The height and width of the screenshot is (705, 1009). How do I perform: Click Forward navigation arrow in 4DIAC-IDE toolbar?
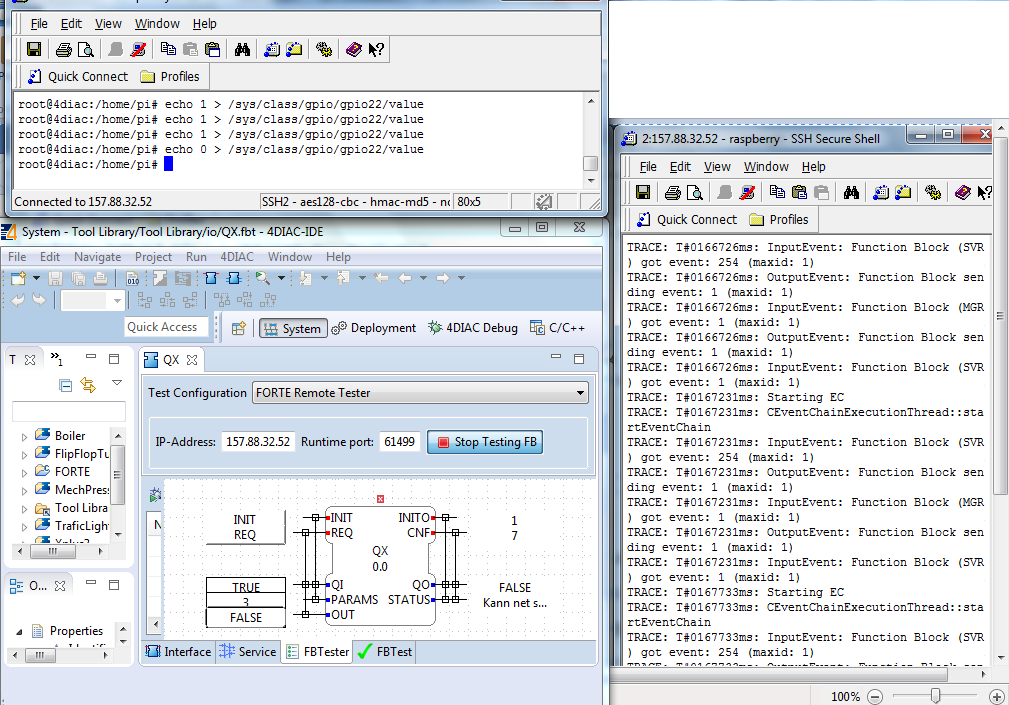(443, 278)
